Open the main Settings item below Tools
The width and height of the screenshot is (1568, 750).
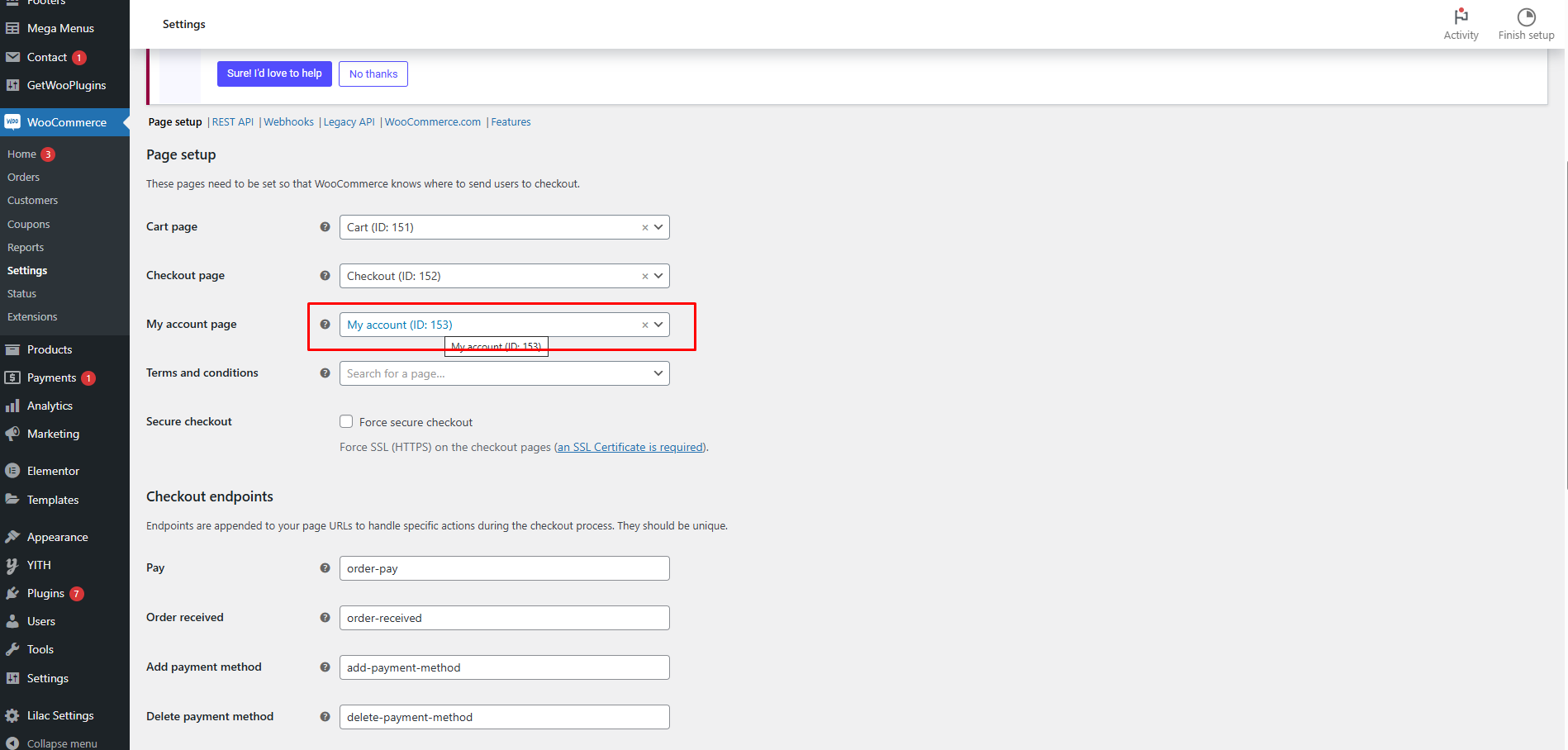(x=48, y=678)
